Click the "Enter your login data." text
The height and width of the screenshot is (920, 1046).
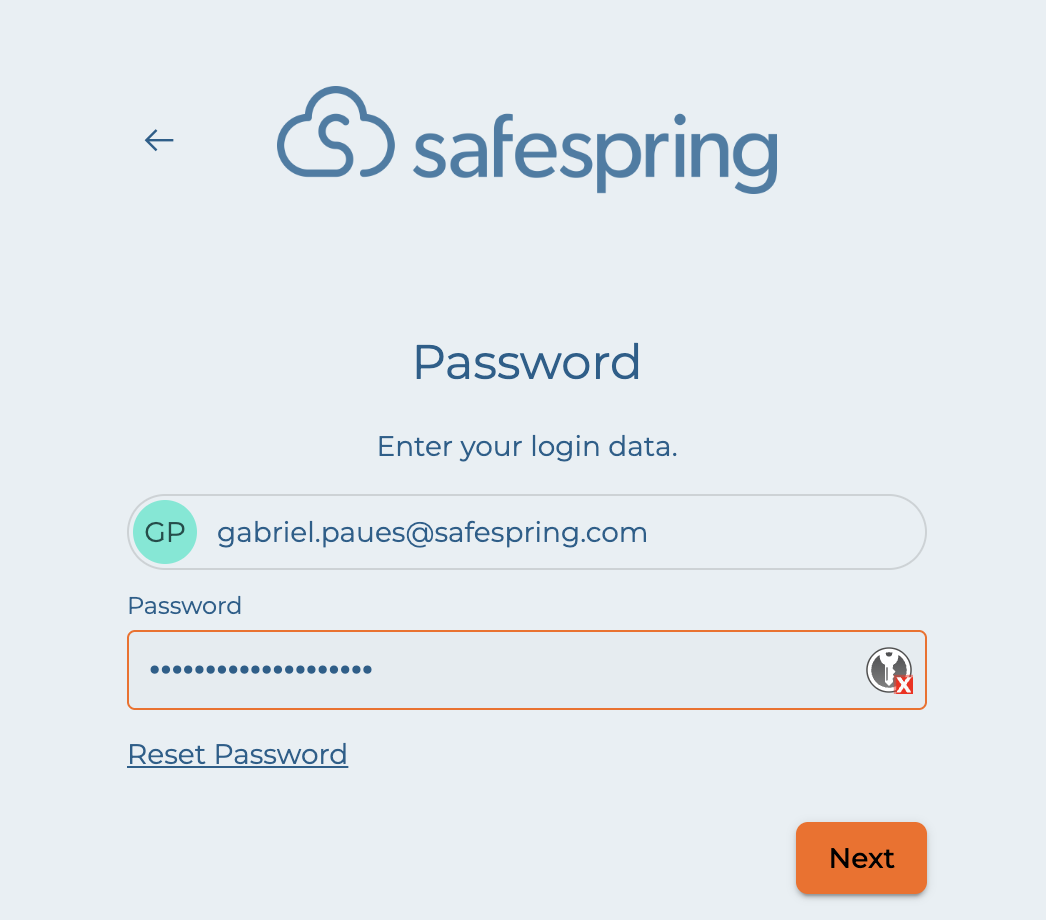pos(527,446)
